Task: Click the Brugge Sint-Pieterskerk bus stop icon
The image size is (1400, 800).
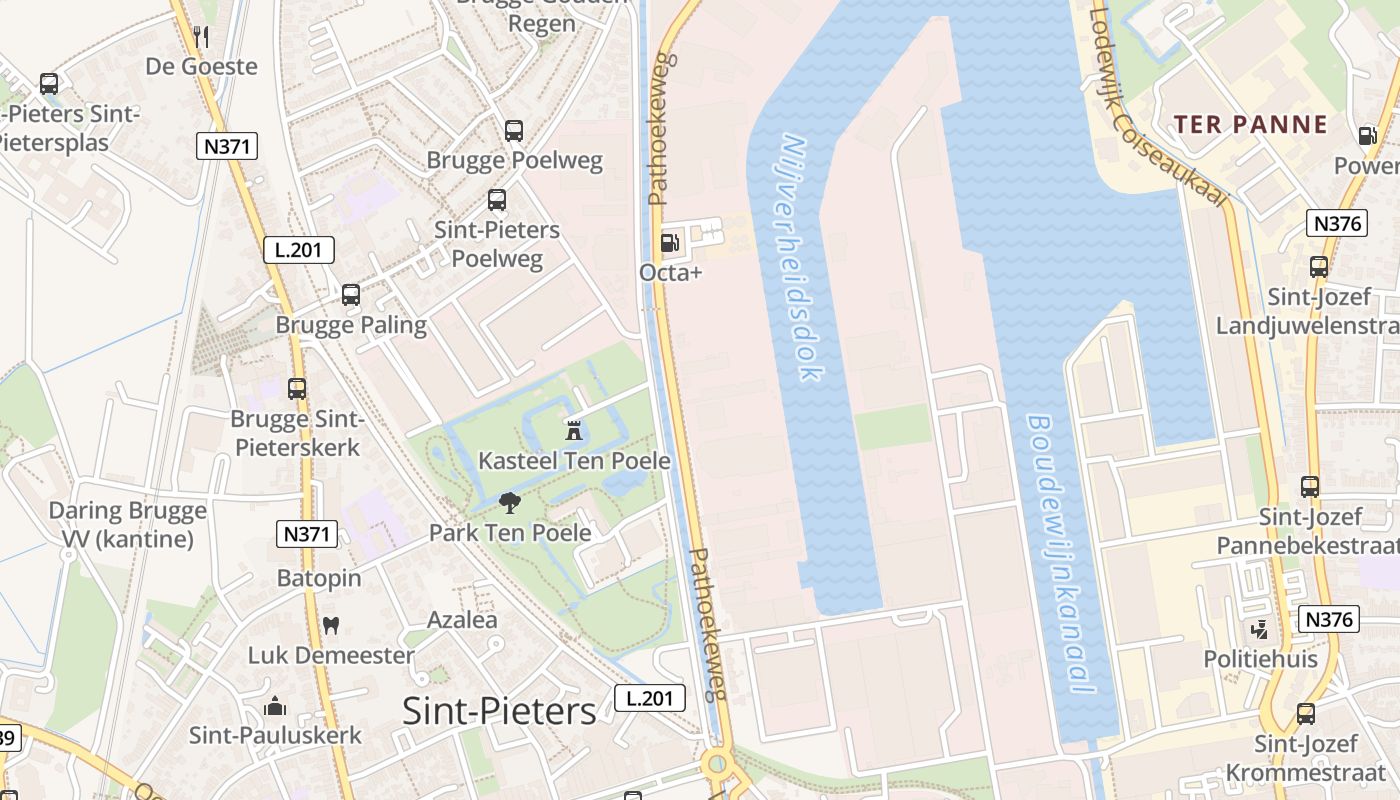Action: pyautogui.click(x=297, y=389)
